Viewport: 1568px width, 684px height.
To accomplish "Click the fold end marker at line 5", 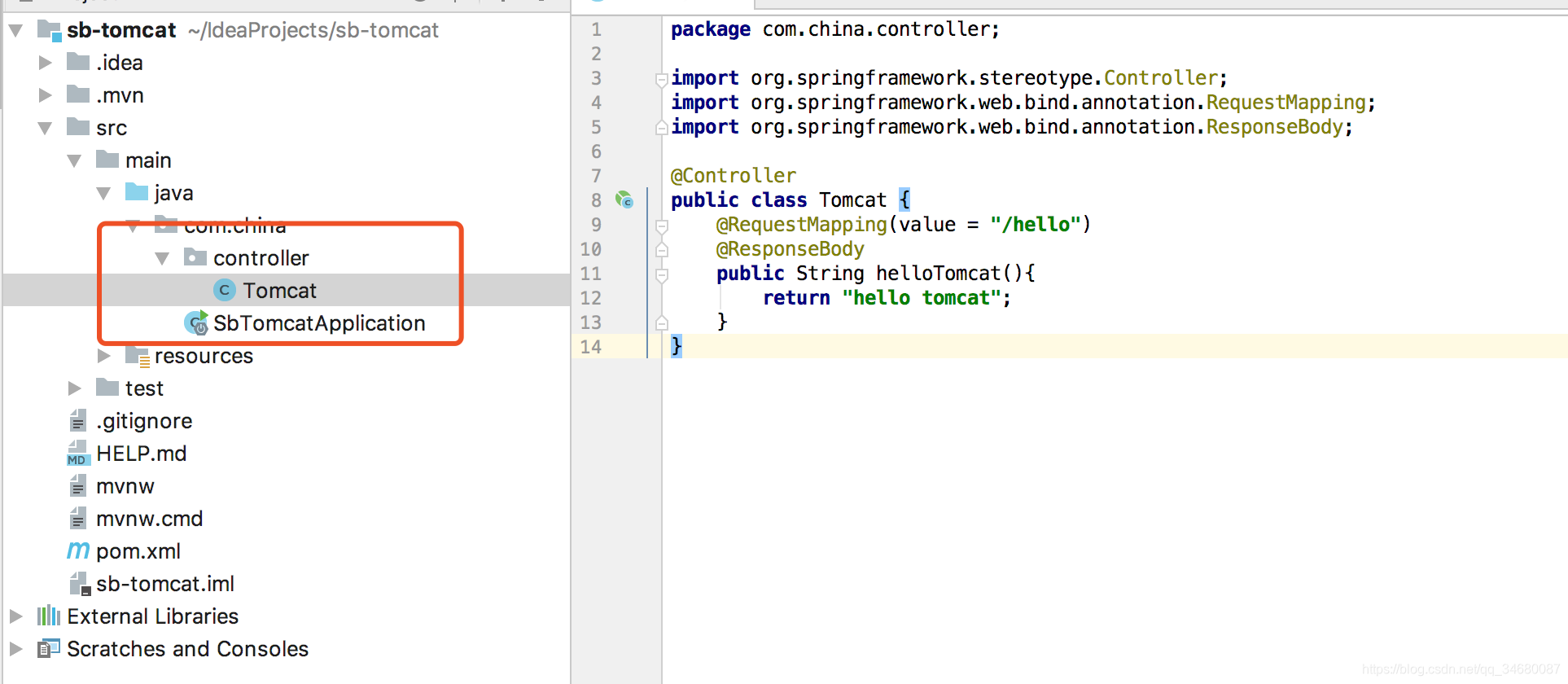I will tap(662, 128).
